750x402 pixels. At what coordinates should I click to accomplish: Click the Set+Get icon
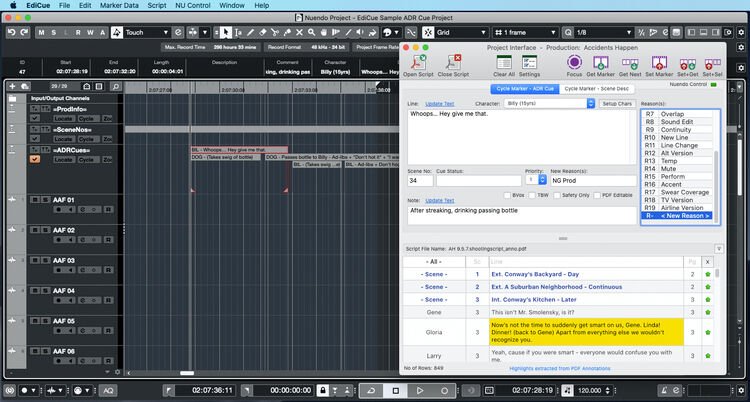[688, 64]
